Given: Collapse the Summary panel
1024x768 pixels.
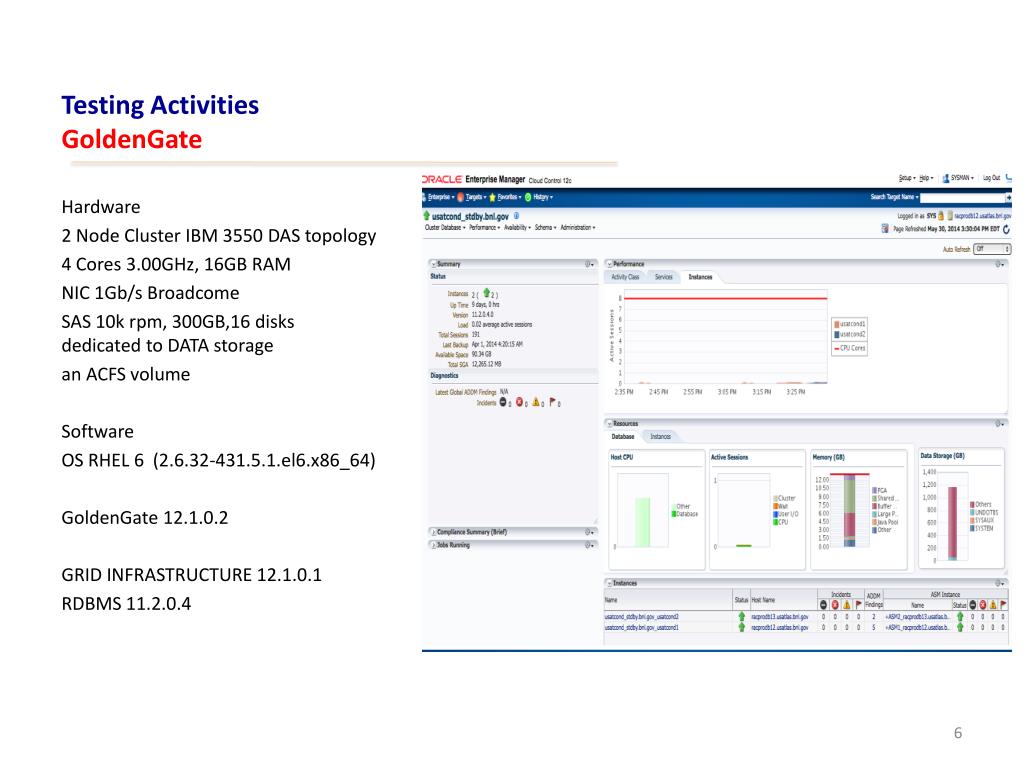Looking at the screenshot, I should click(432, 264).
